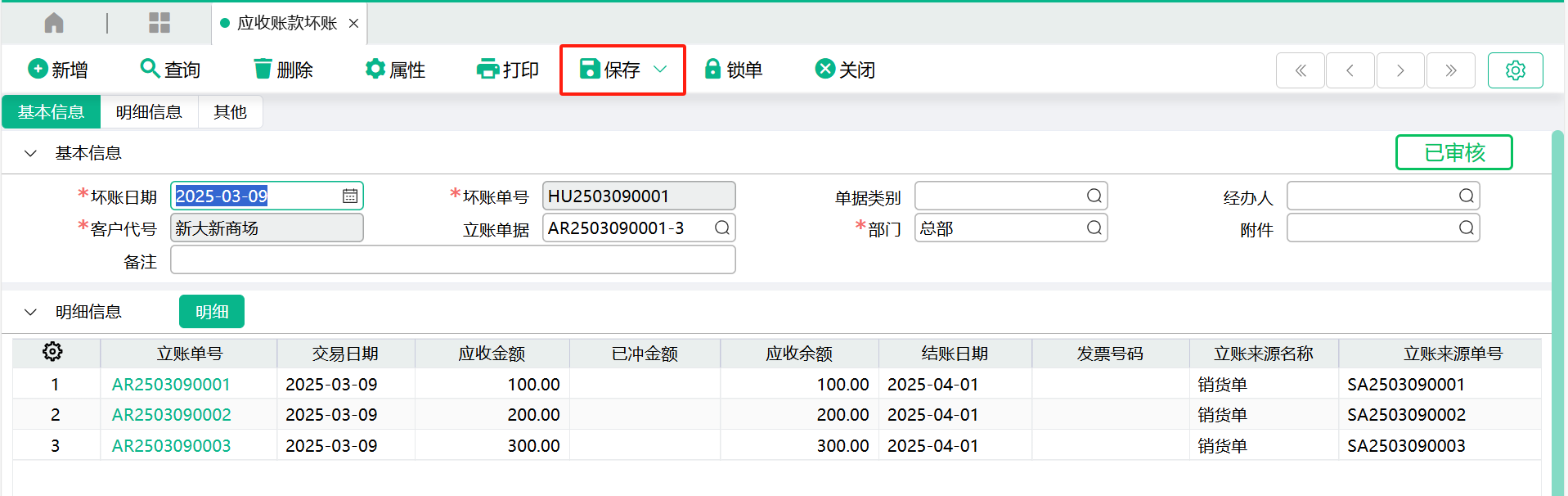The height and width of the screenshot is (496, 1568).
Task: Open the table column settings gear
Action: pyautogui.click(x=52, y=352)
